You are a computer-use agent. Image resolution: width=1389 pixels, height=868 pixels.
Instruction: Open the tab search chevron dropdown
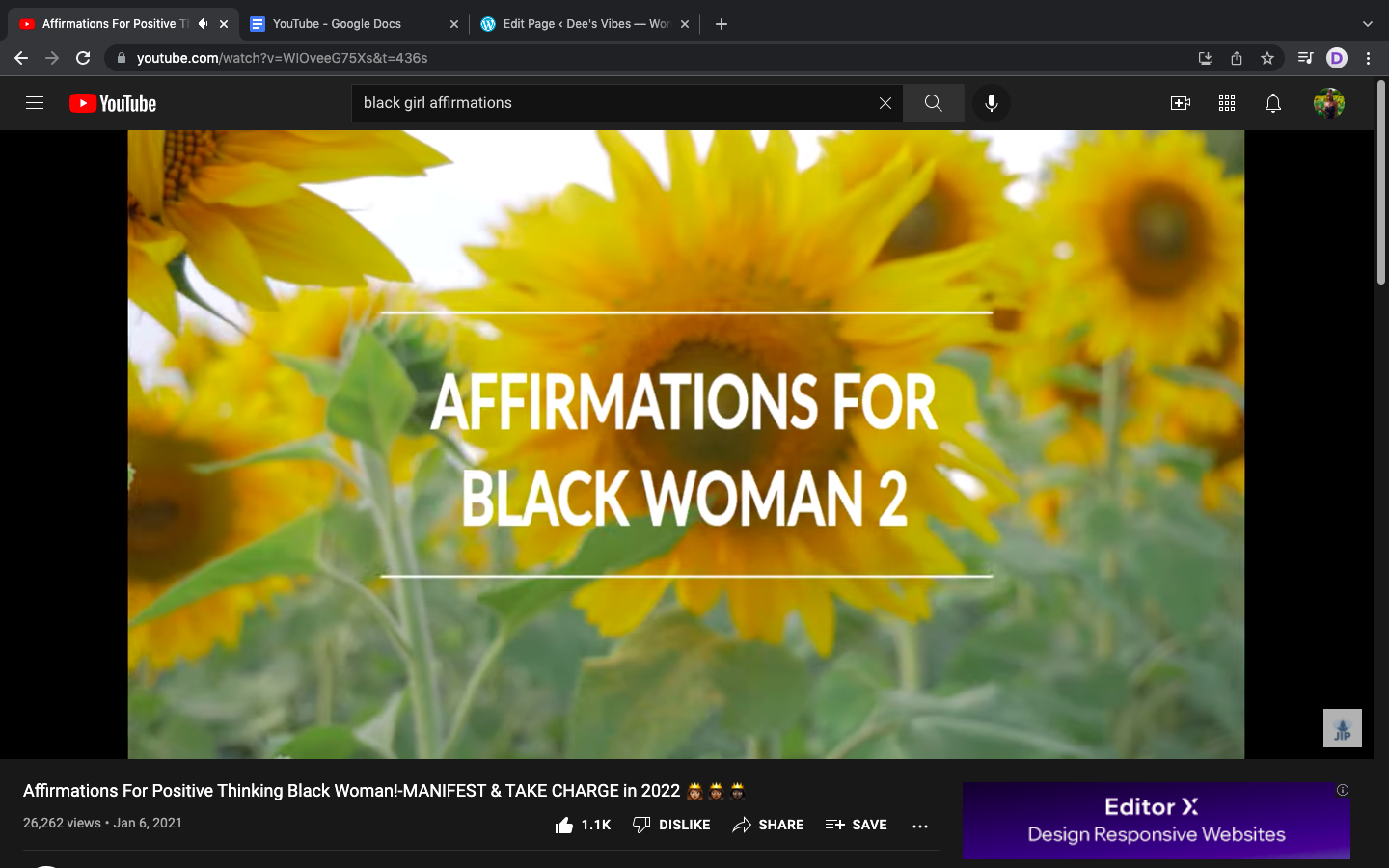1367,24
